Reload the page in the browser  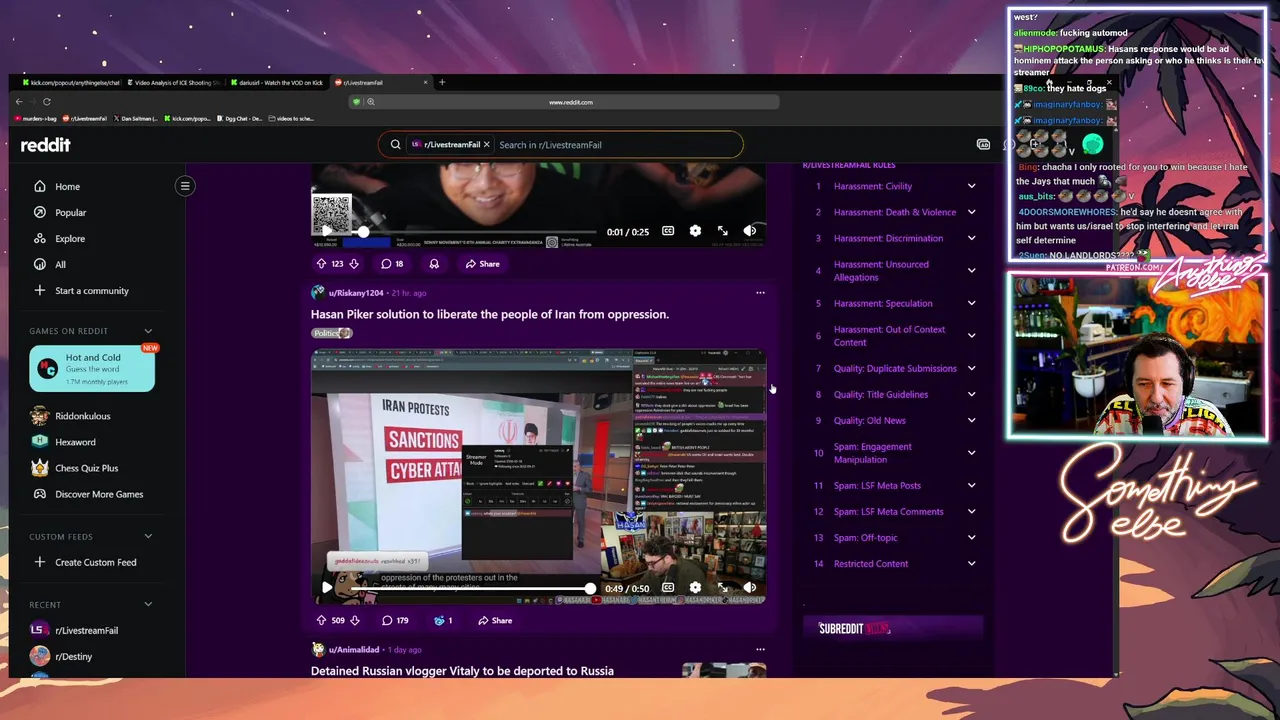(x=46, y=102)
